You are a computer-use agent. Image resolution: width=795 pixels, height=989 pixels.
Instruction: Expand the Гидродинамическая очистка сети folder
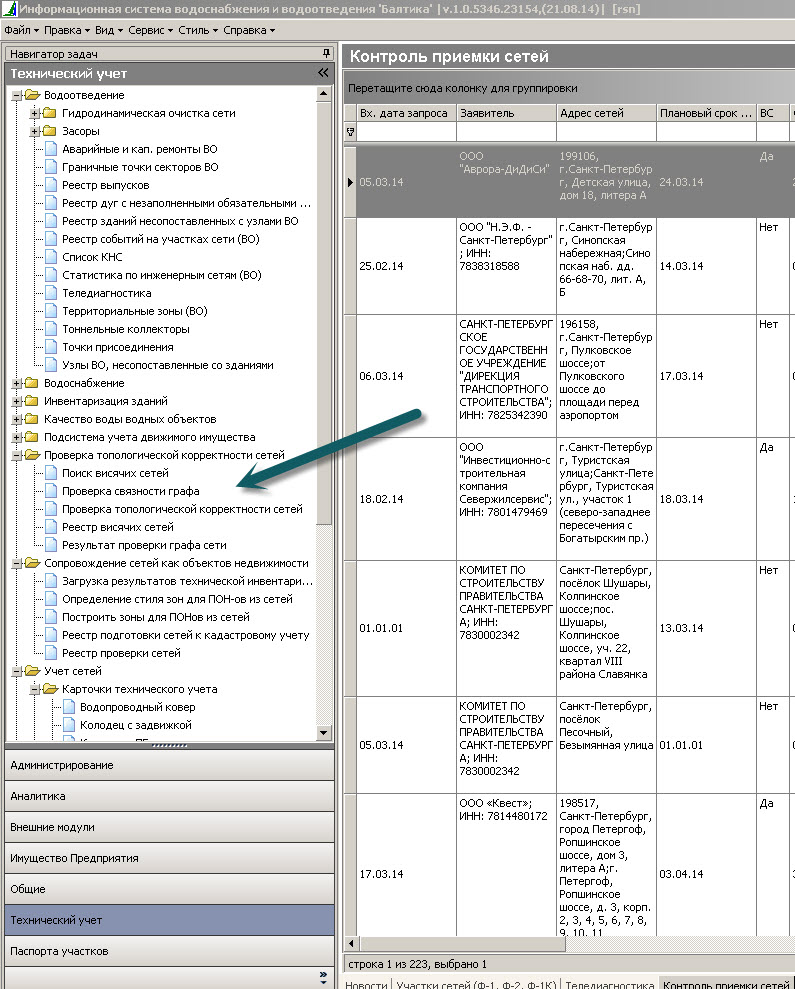(35, 113)
